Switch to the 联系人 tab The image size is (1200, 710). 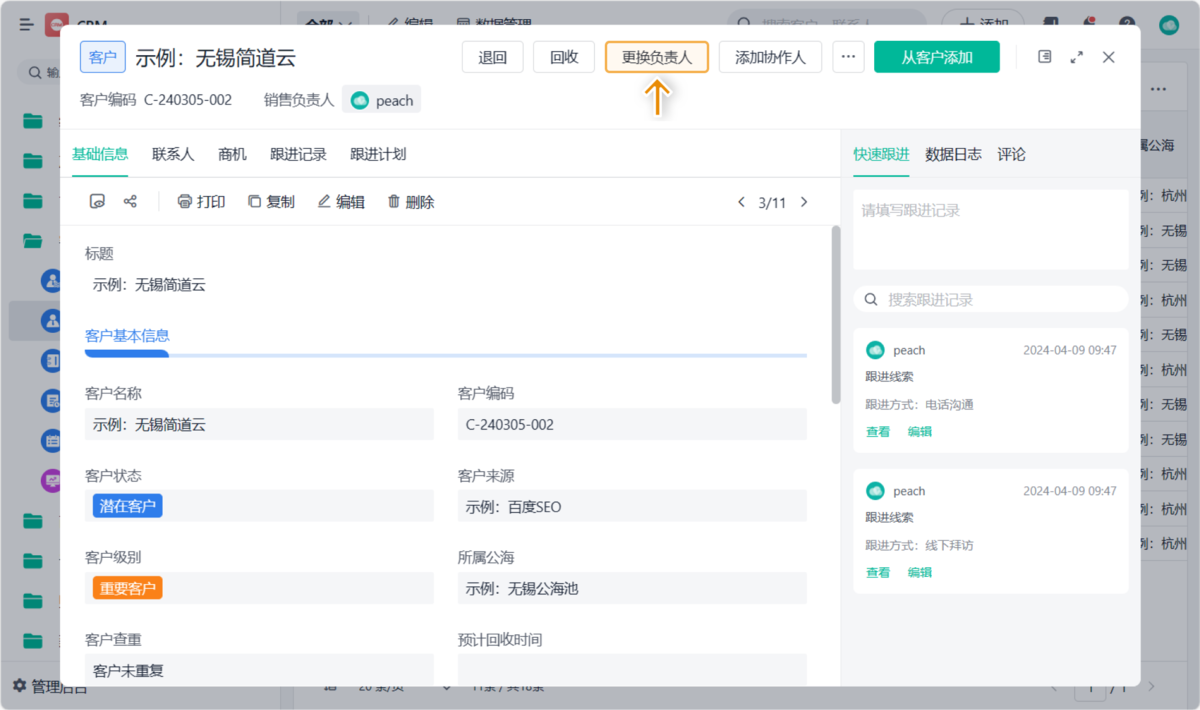coord(173,154)
